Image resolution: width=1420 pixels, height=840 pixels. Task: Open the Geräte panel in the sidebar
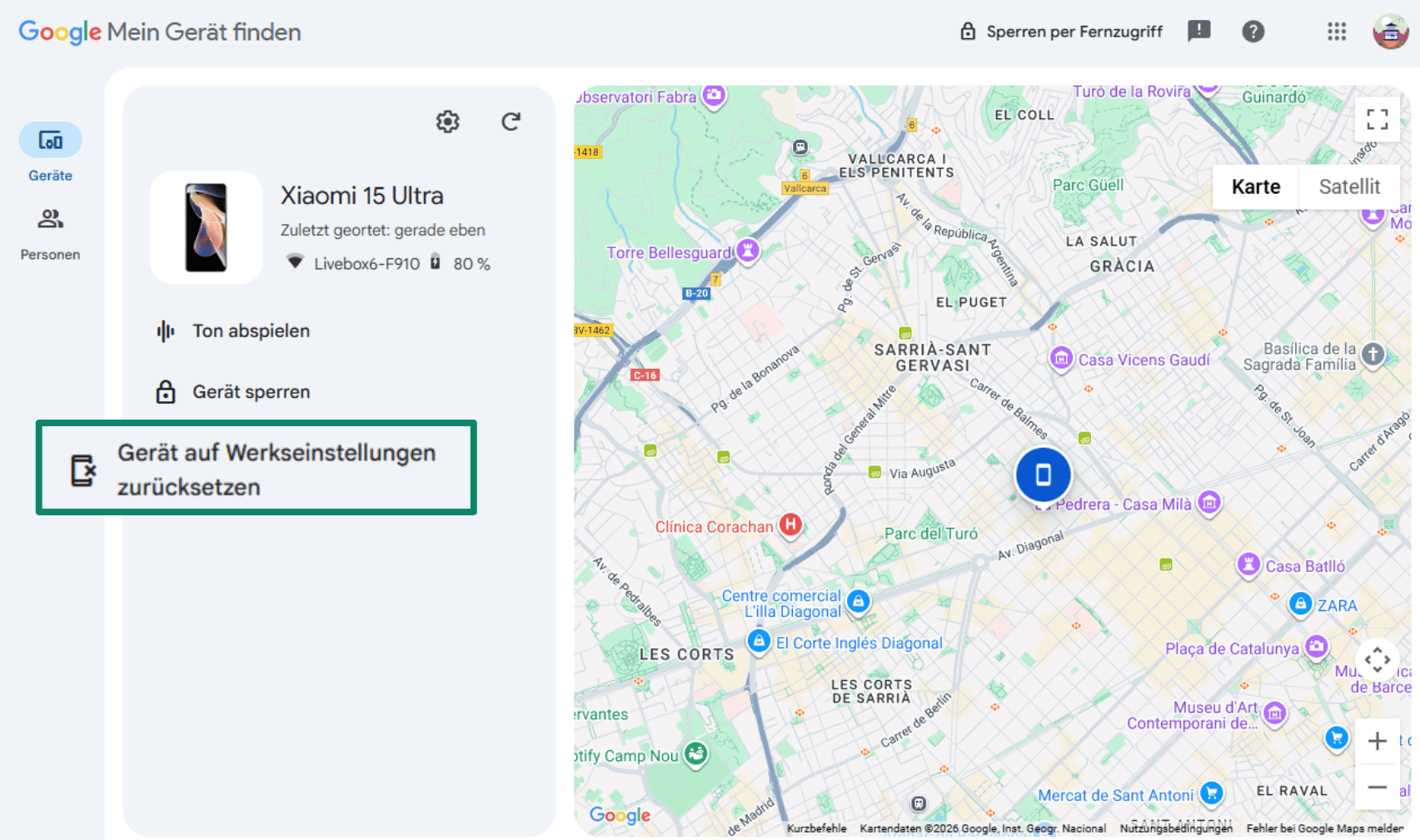click(x=50, y=142)
